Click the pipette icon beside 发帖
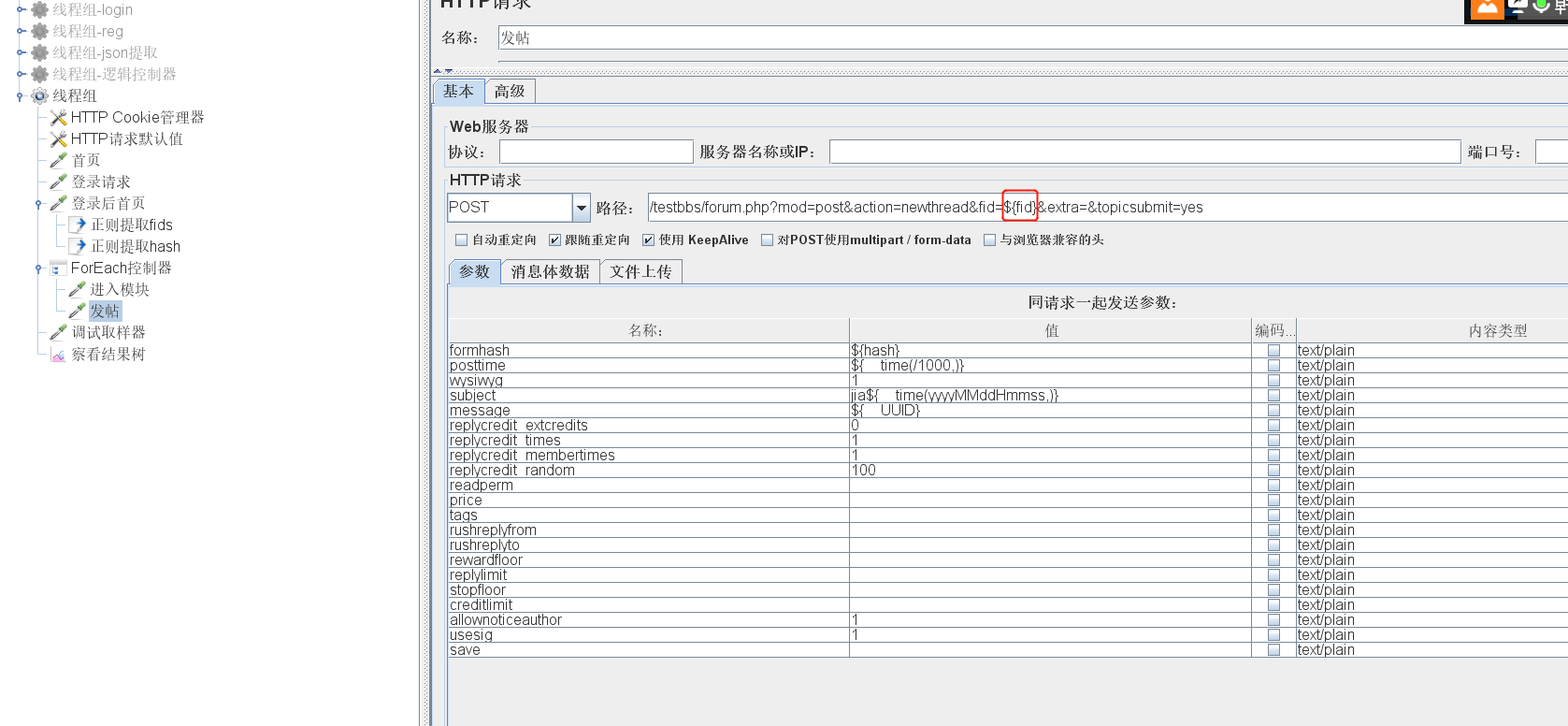The height and width of the screenshot is (726, 1568). (78, 311)
